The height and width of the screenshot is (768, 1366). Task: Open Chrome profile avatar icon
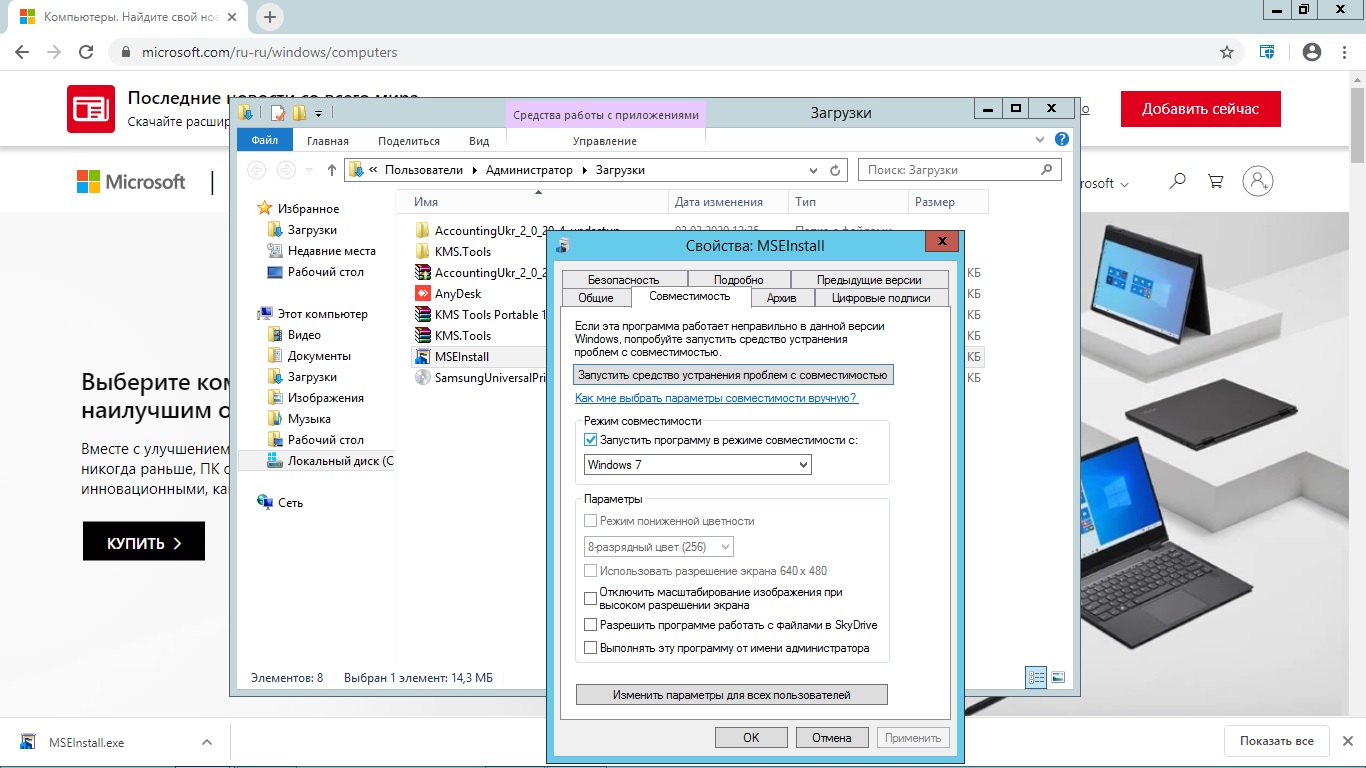point(1312,52)
